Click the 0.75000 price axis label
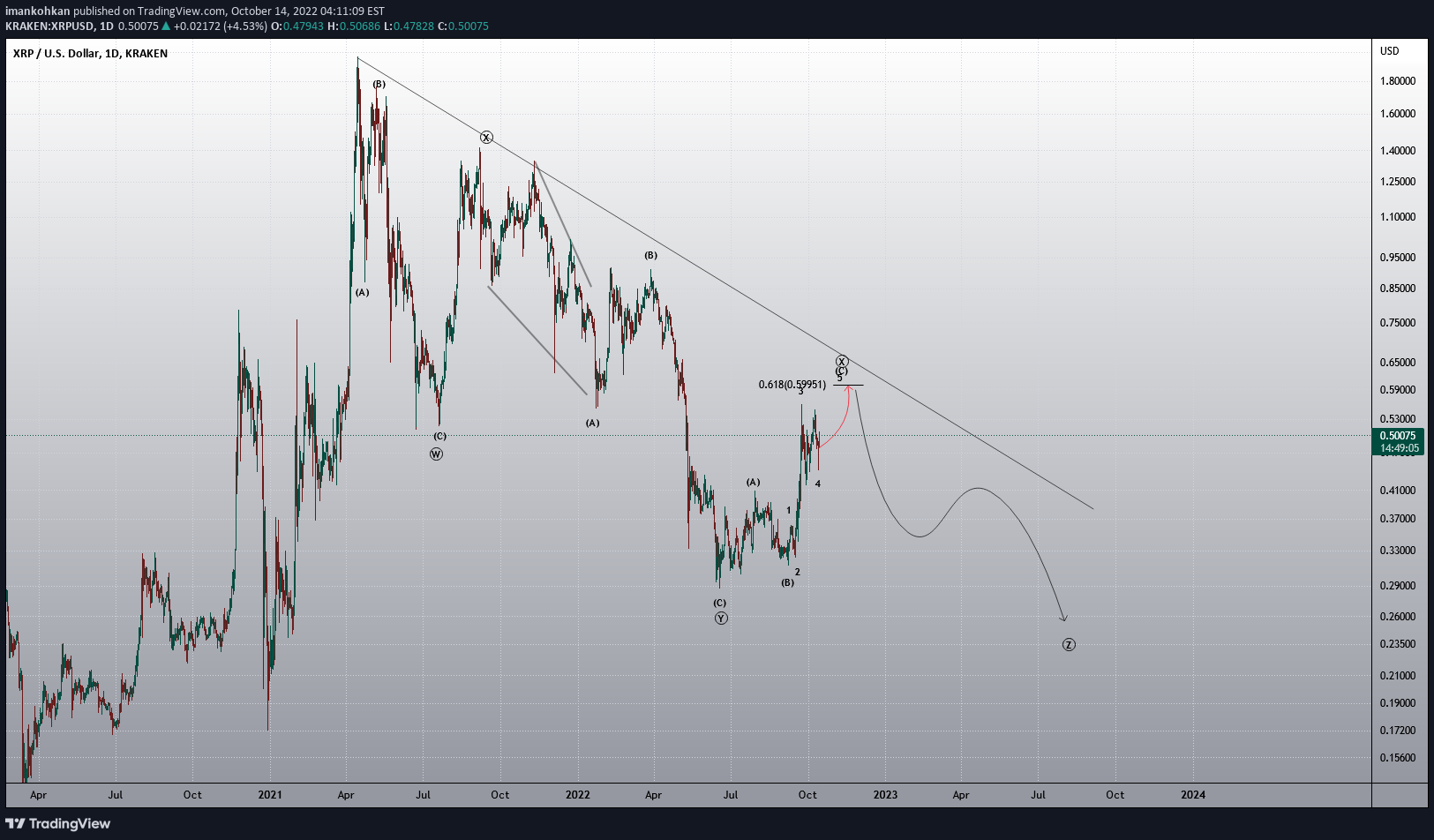The width and height of the screenshot is (1434, 840). pyautogui.click(x=1398, y=323)
